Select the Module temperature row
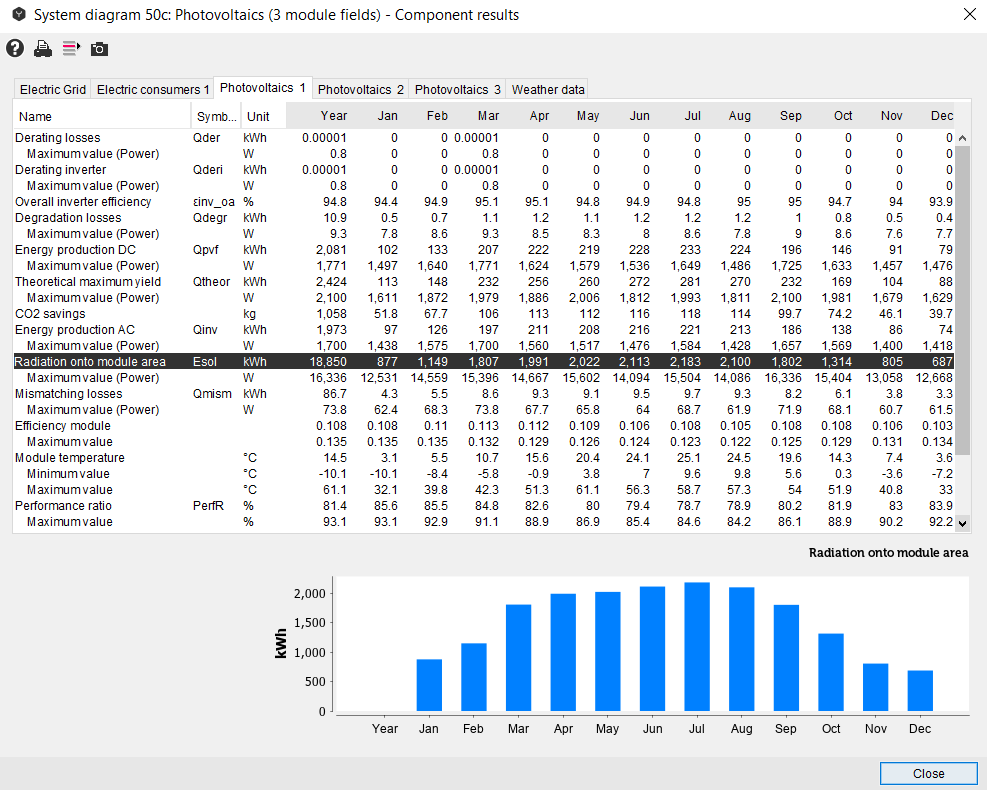Screen dimensions: 987x790 [70, 458]
